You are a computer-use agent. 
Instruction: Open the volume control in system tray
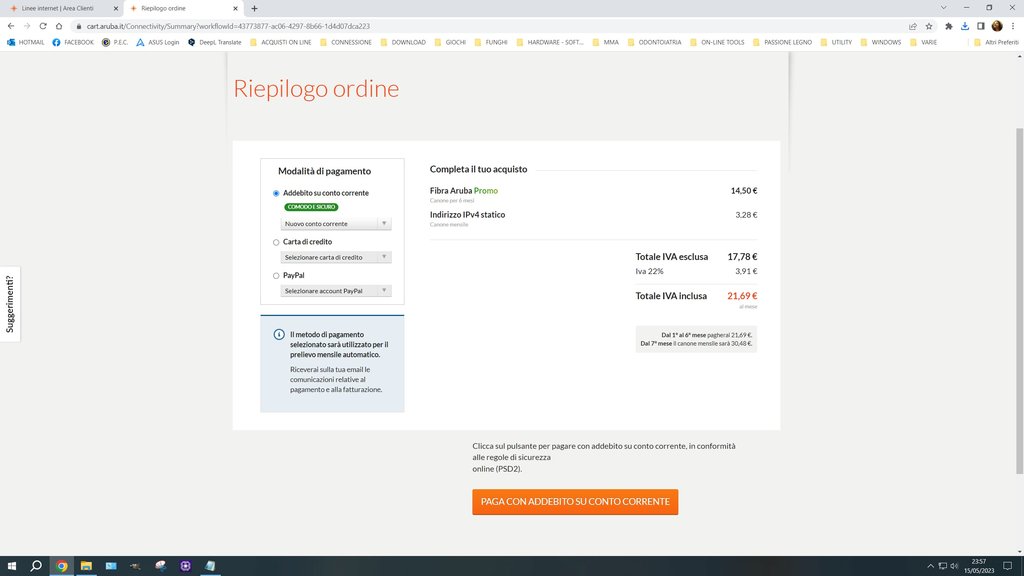coord(954,566)
